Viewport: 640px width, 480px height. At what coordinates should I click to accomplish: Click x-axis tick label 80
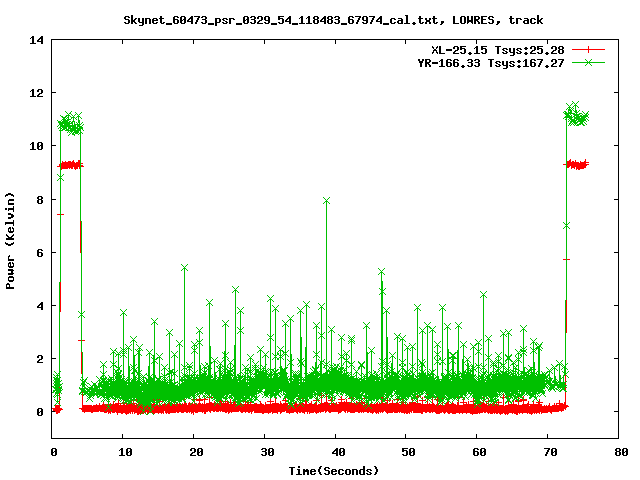(x=621, y=452)
